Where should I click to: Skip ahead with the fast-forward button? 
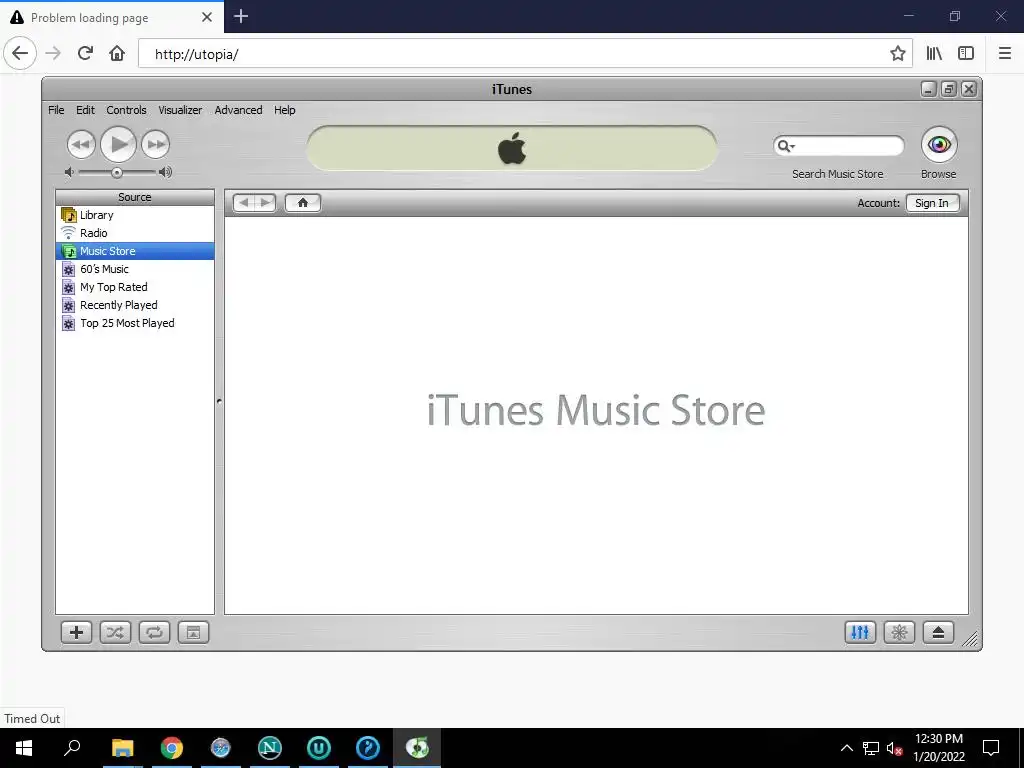coord(155,144)
